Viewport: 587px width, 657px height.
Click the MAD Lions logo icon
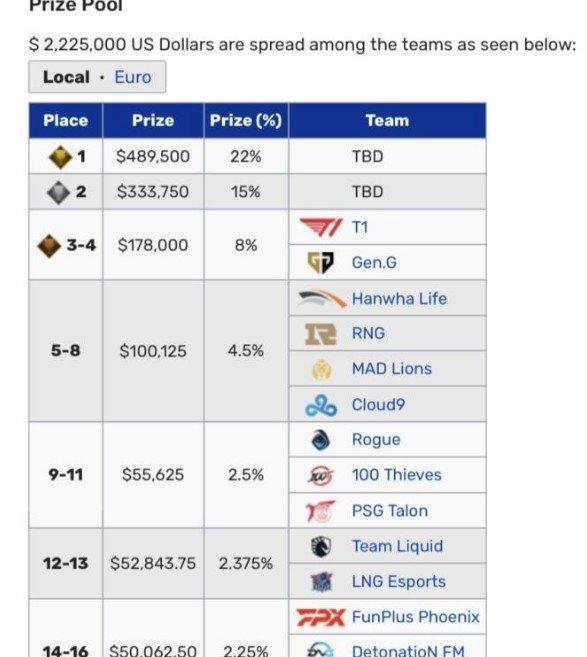(x=321, y=369)
